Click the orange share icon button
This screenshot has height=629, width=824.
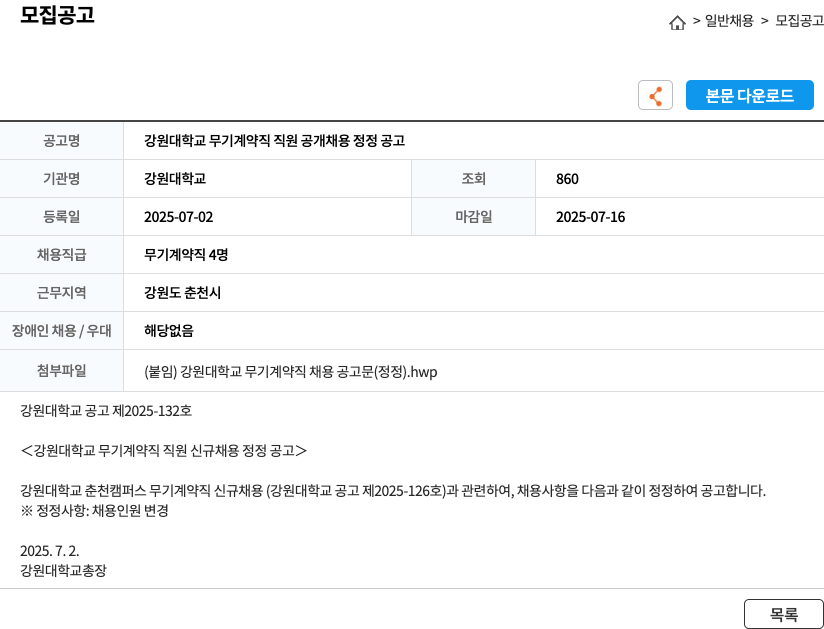[x=655, y=95]
